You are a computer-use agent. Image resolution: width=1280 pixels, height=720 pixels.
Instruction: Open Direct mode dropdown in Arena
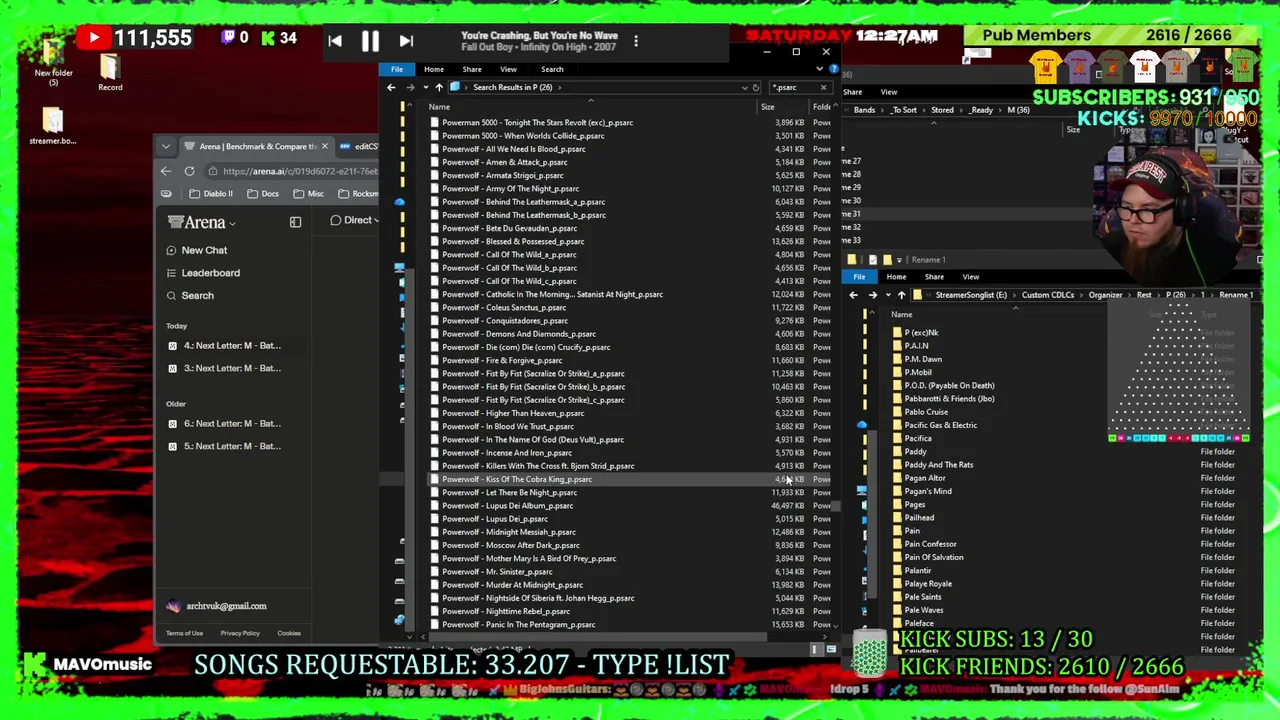click(355, 220)
